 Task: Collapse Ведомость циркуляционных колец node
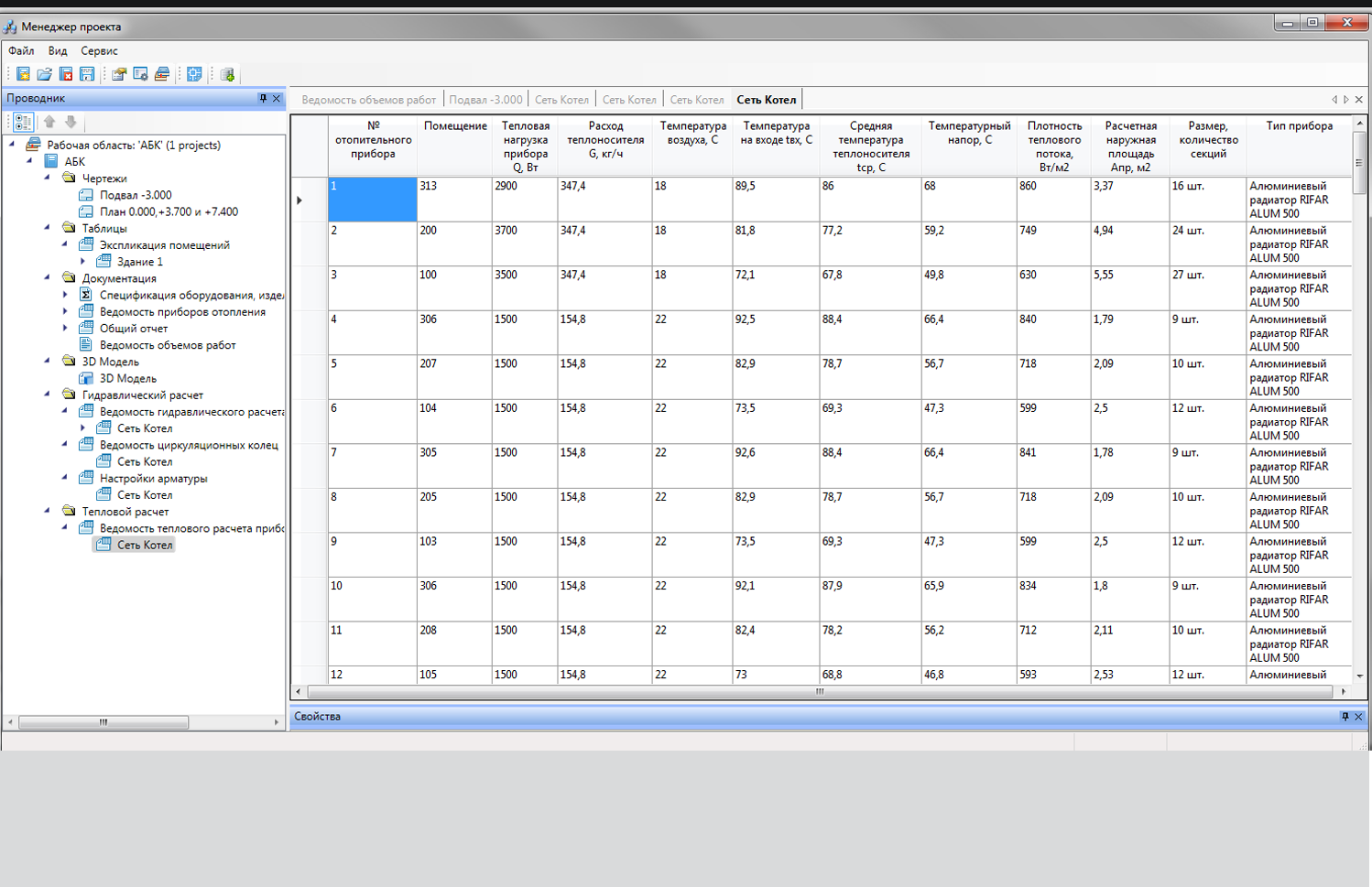click(65, 444)
